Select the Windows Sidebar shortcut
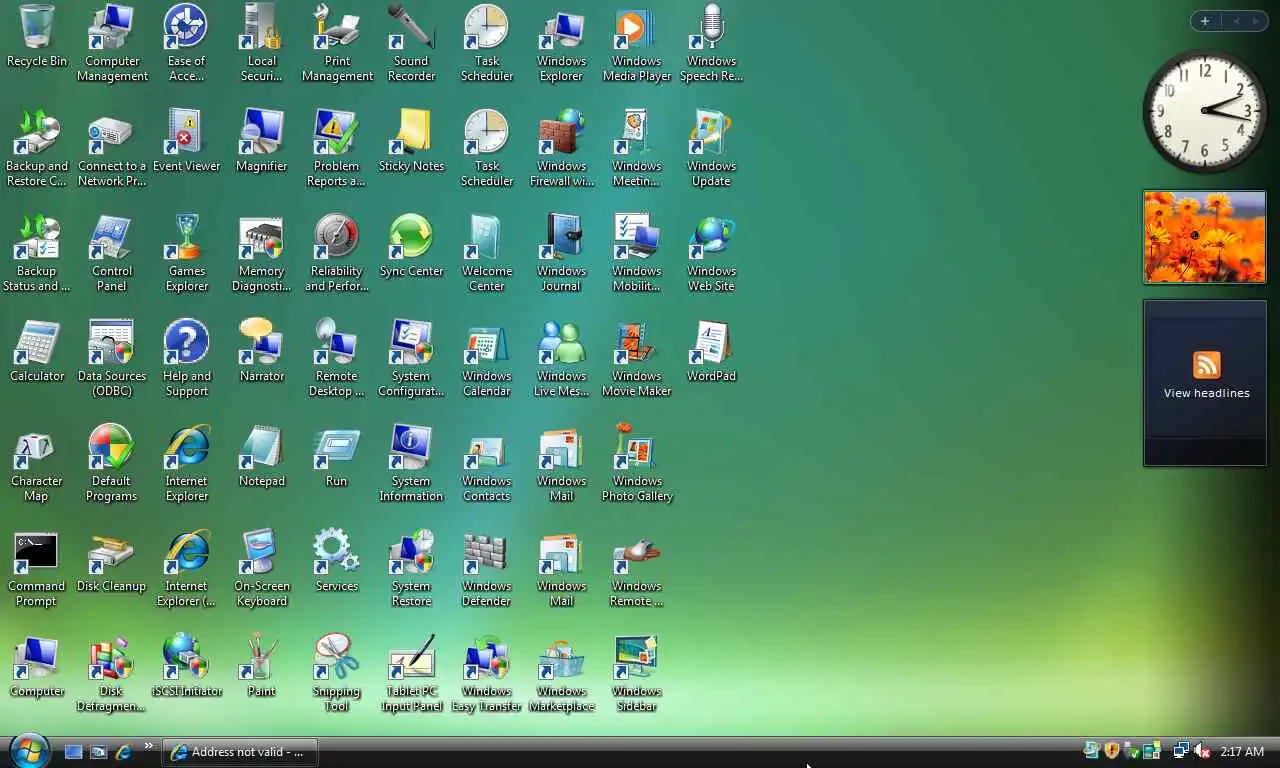This screenshot has width=1280, height=768. click(637, 673)
